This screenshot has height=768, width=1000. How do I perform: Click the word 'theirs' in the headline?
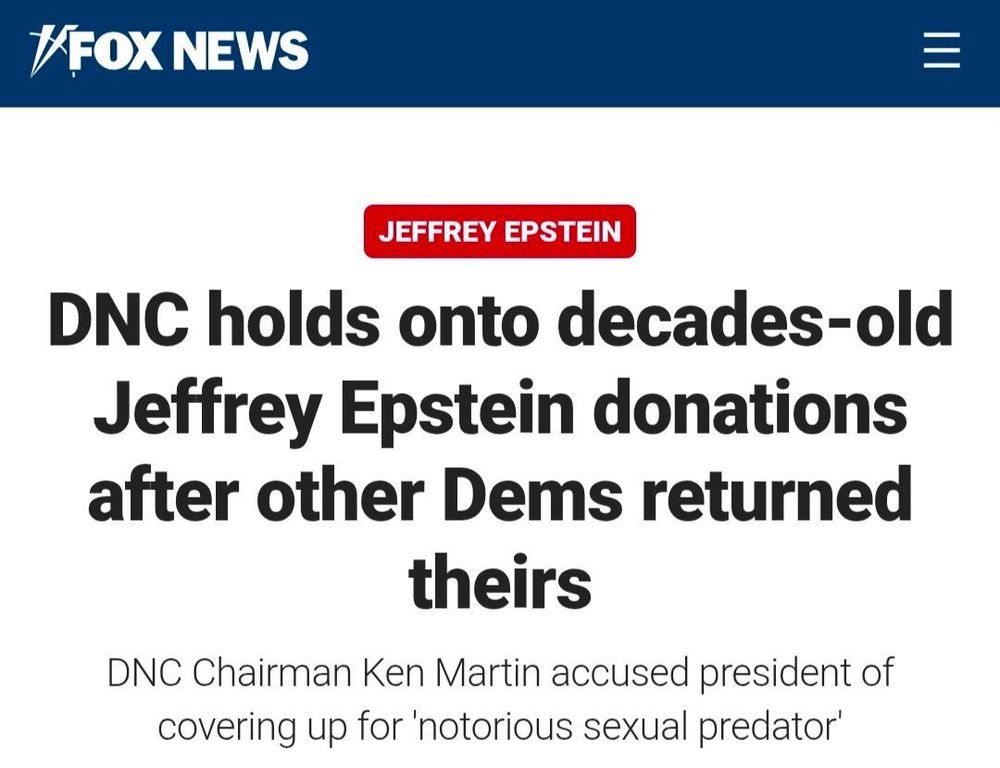click(499, 582)
